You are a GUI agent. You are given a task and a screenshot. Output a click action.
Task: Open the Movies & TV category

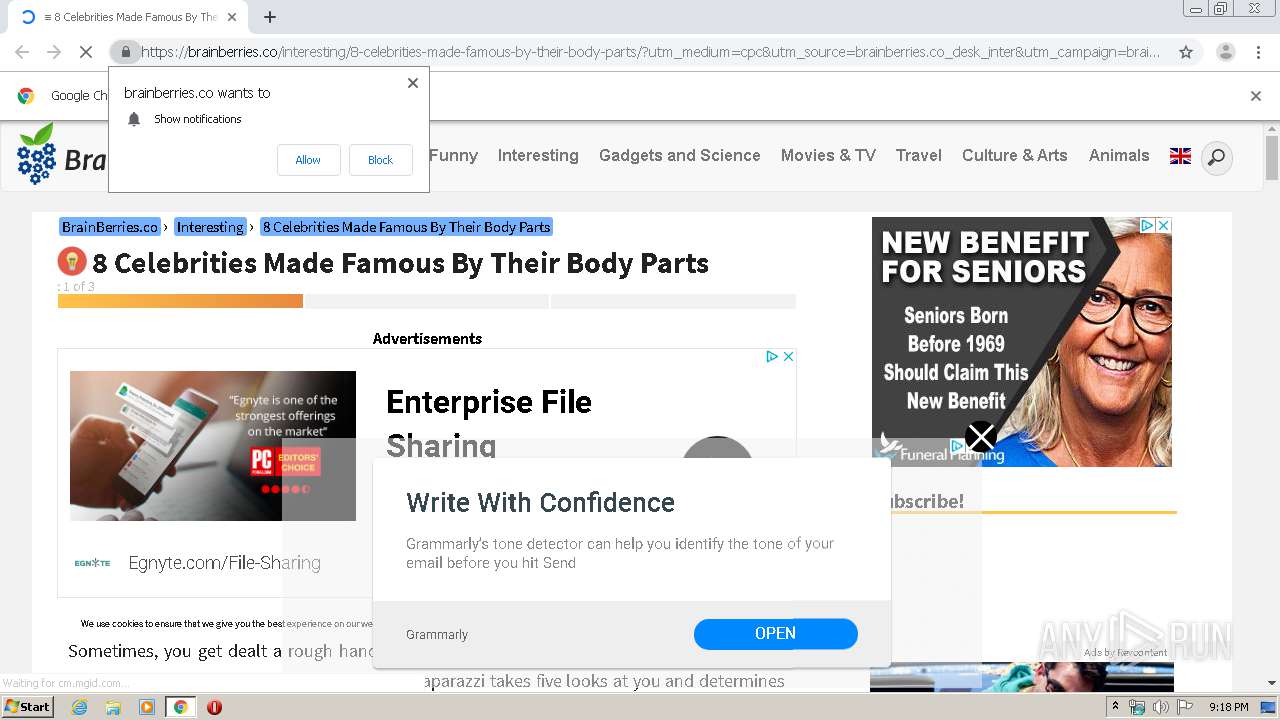point(828,156)
